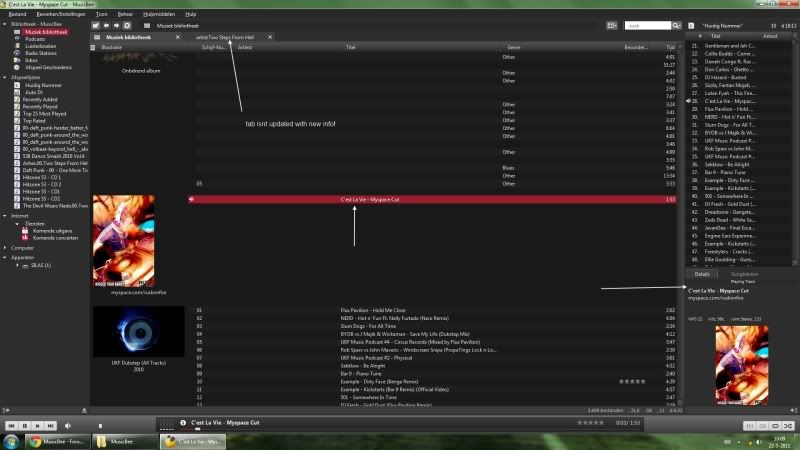The height and width of the screenshot is (450, 800).
Task: Collapse the Bibliotheek - MusicBee section
Action: coord(5,24)
